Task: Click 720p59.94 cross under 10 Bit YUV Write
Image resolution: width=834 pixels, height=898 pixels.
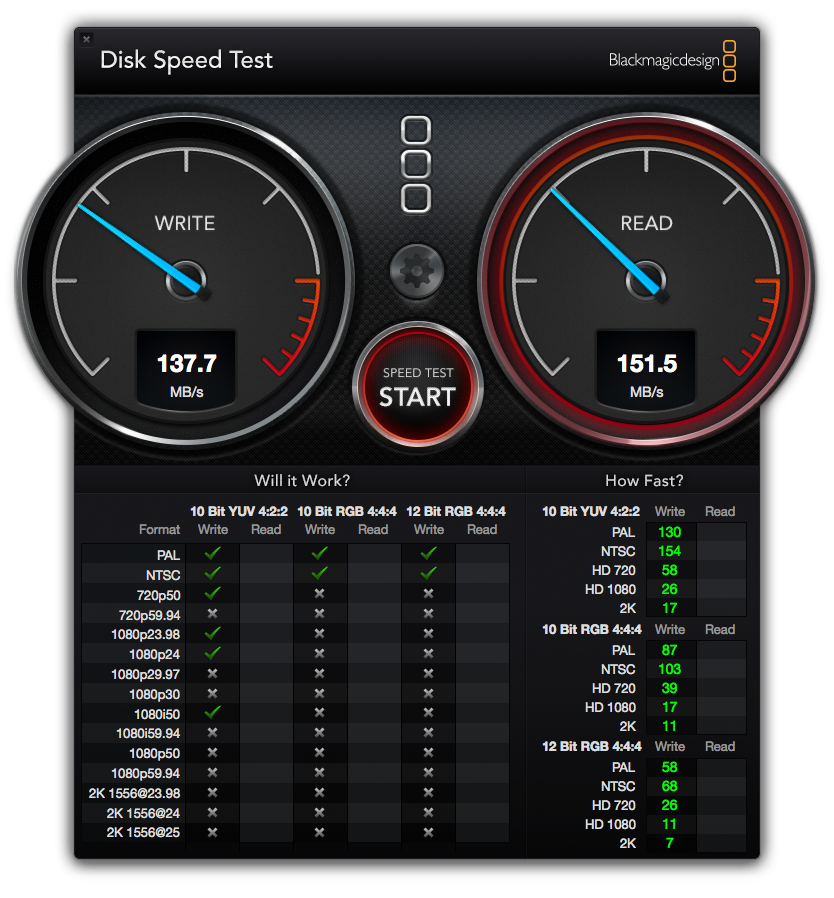Action: 212,613
